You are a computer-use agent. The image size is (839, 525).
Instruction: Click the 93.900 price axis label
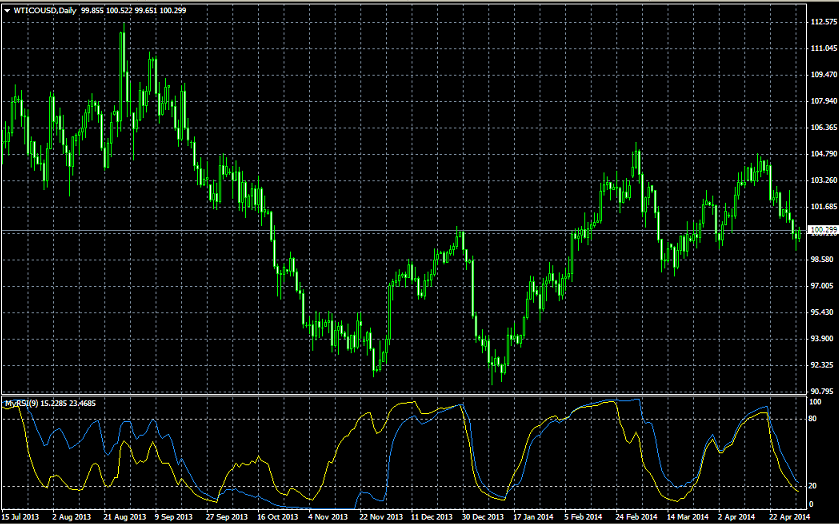(822, 339)
